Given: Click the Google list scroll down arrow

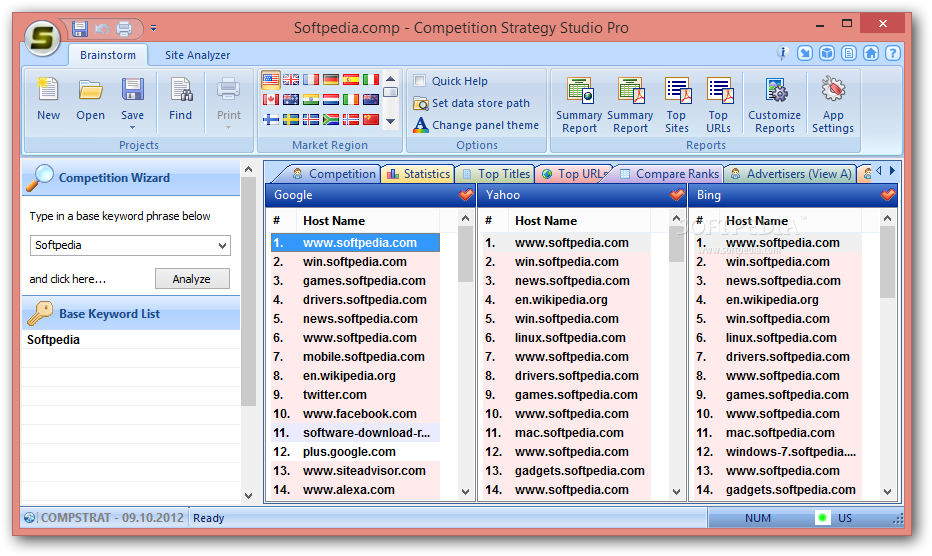Looking at the screenshot, I should (x=465, y=492).
